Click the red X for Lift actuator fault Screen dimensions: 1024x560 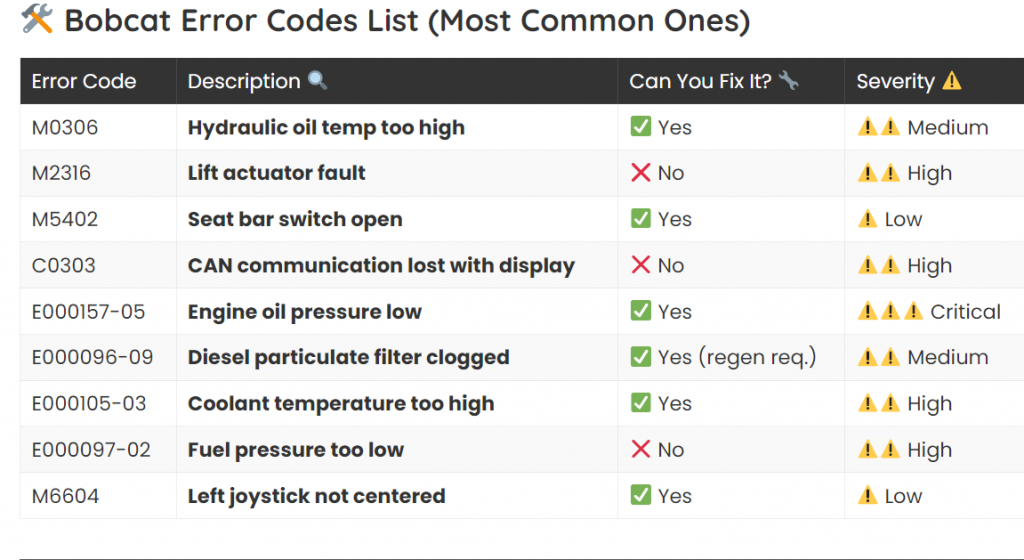pyautogui.click(x=641, y=173)
